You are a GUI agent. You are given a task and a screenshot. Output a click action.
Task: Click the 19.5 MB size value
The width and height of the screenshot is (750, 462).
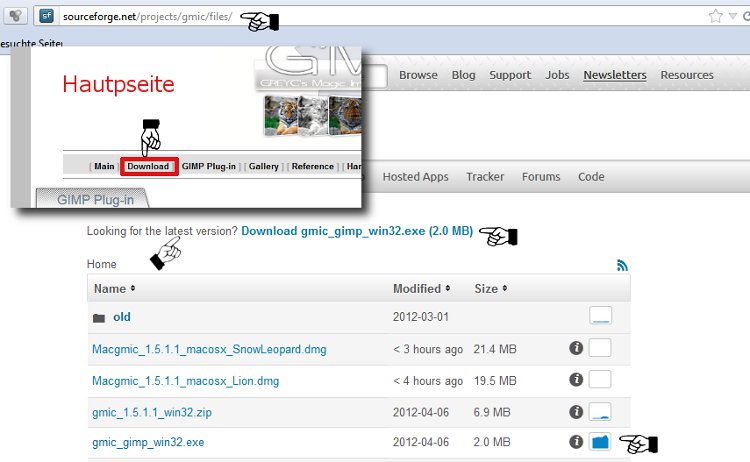[495, 381]
